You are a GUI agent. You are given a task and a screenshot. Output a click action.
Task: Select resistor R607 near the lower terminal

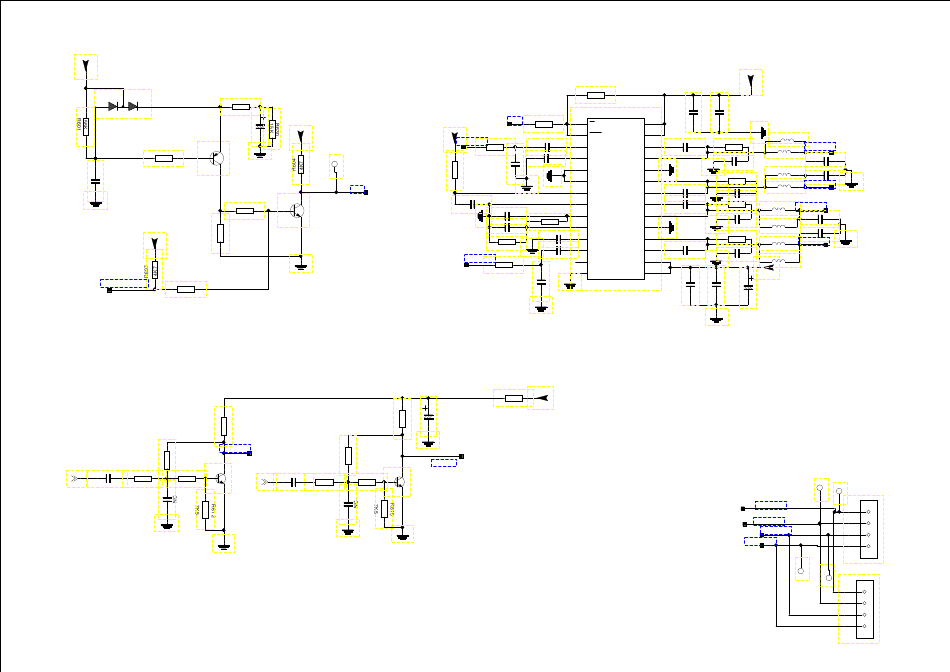(x=154, y=268)
